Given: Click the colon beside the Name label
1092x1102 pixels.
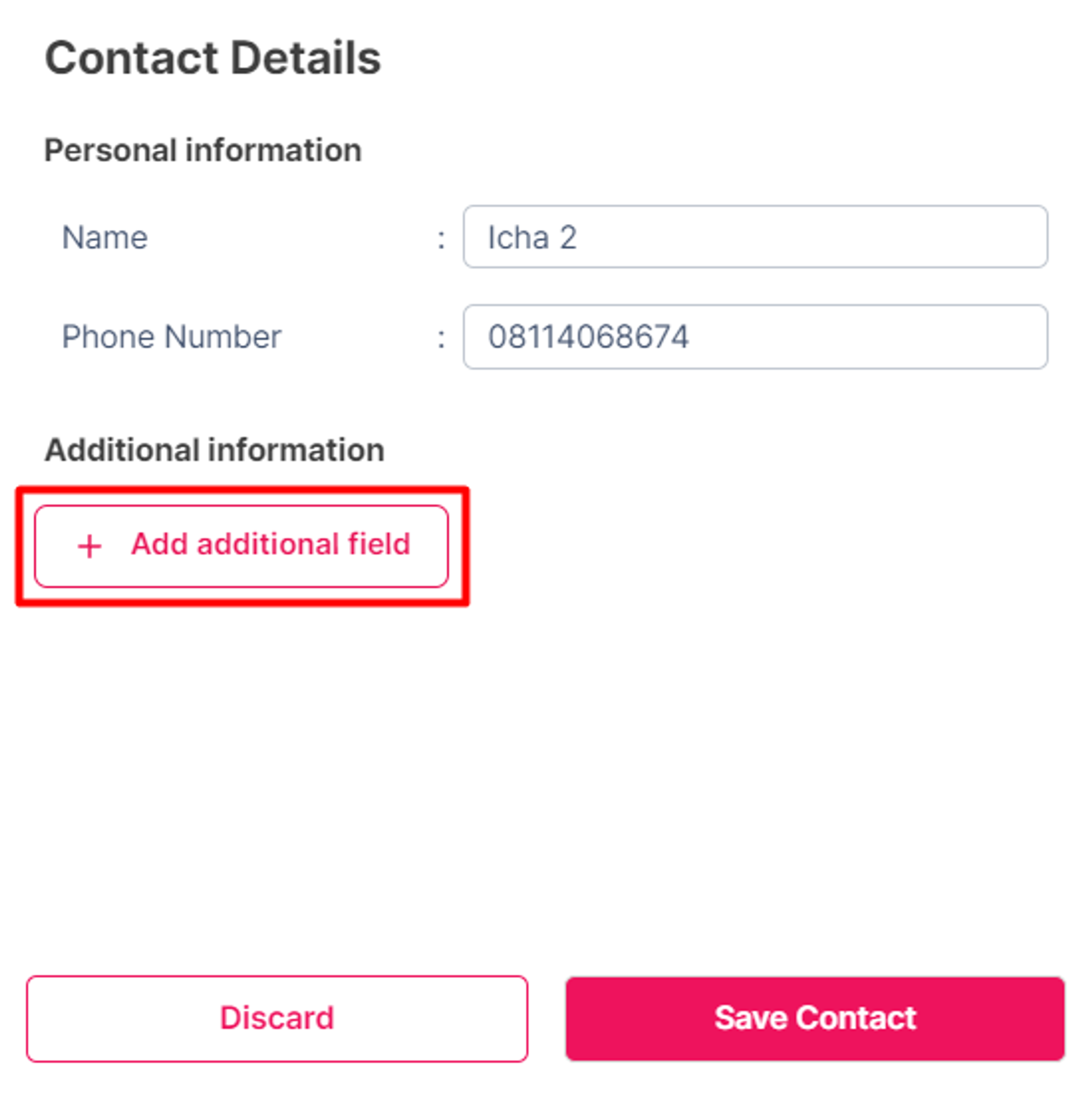Looking at the screenshot, I should coord(441,239).
